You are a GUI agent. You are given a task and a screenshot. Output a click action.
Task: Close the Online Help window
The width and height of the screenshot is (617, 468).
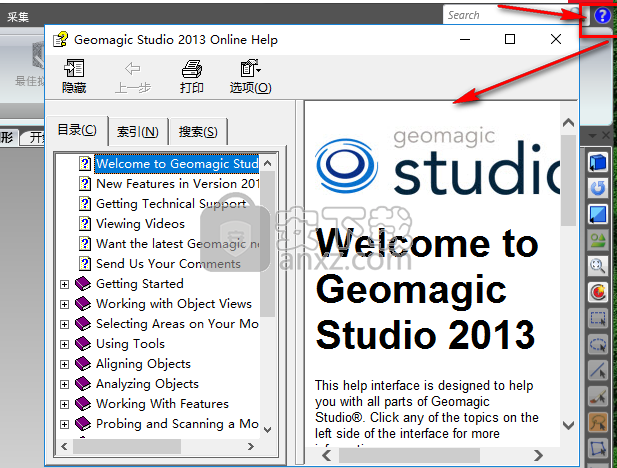point(556,39)
